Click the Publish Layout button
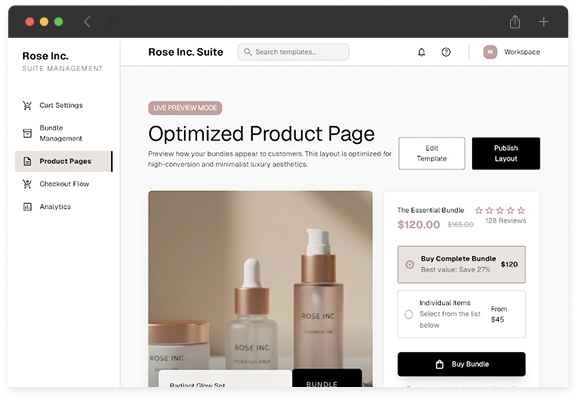Screen dimensions: 579x400 (x=506, y=153)
